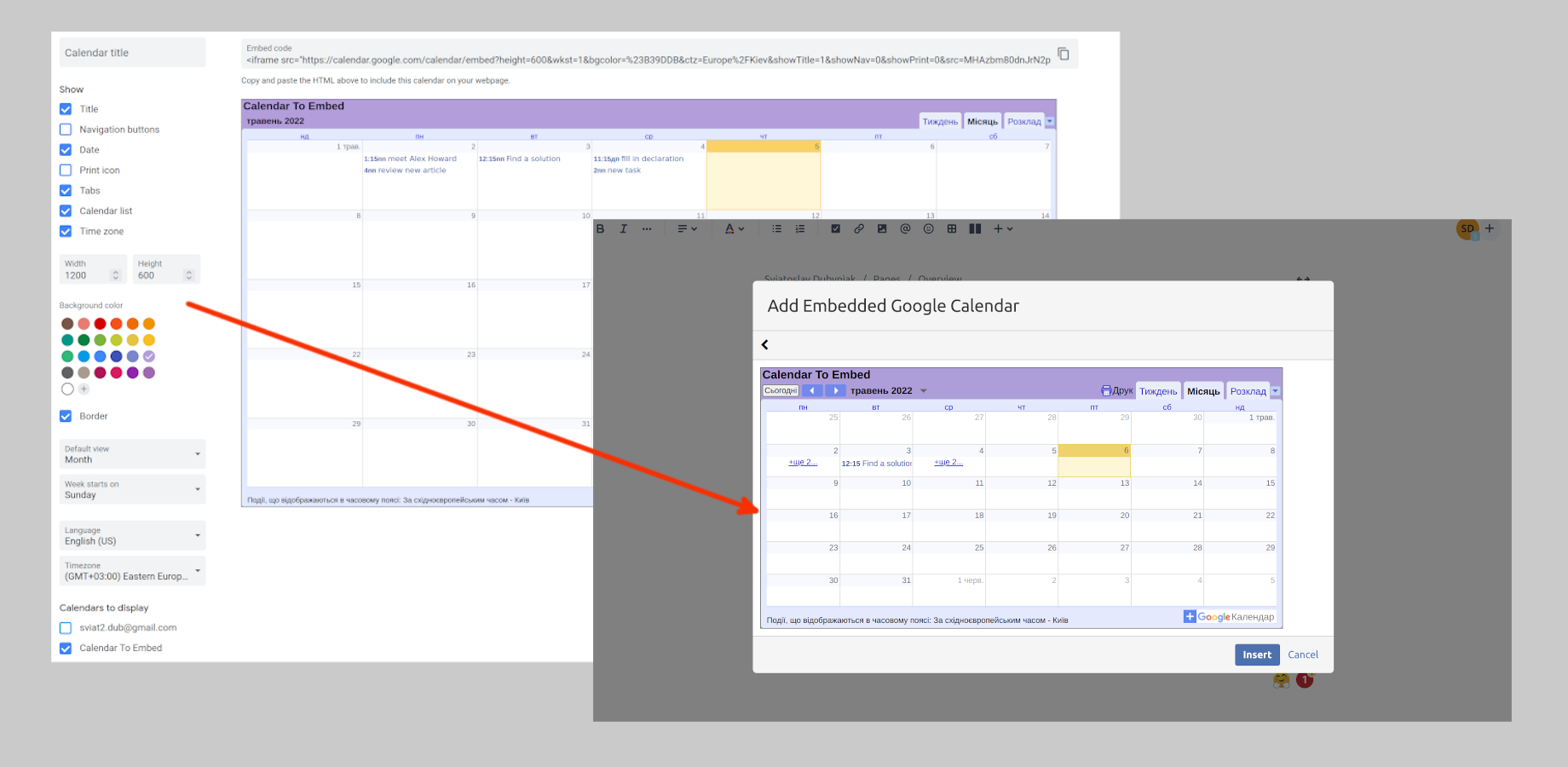Open the Default view dropdown
1568x767 pixels.
(132, 454)
